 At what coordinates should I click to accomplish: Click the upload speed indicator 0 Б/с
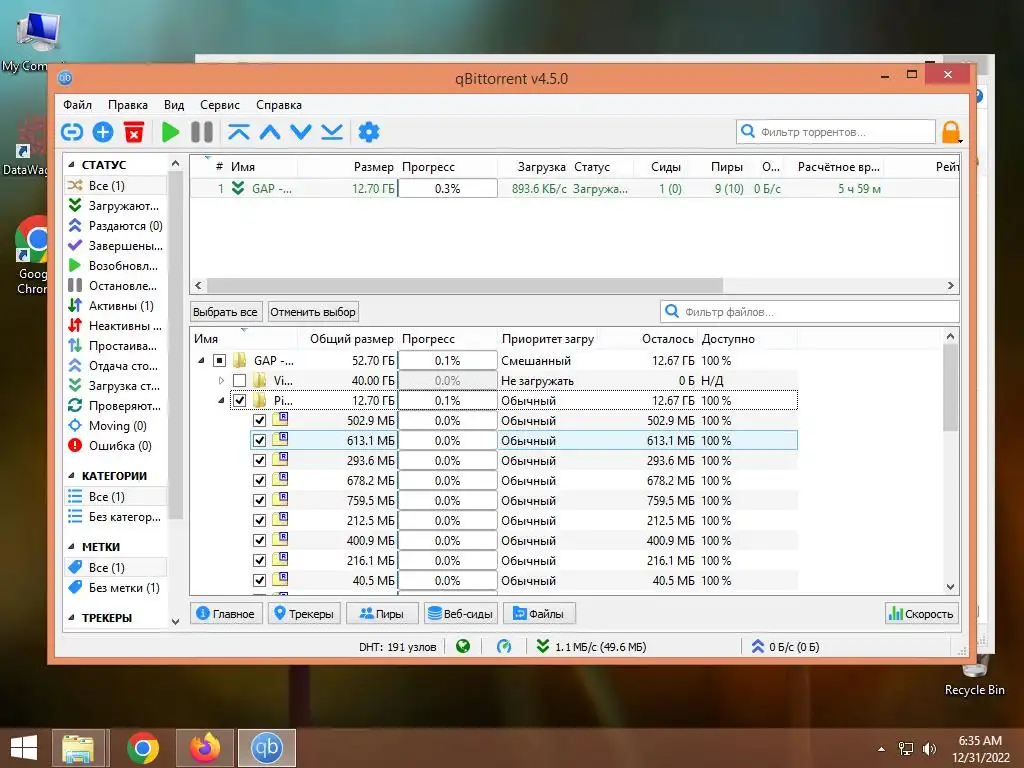(786, 647)
